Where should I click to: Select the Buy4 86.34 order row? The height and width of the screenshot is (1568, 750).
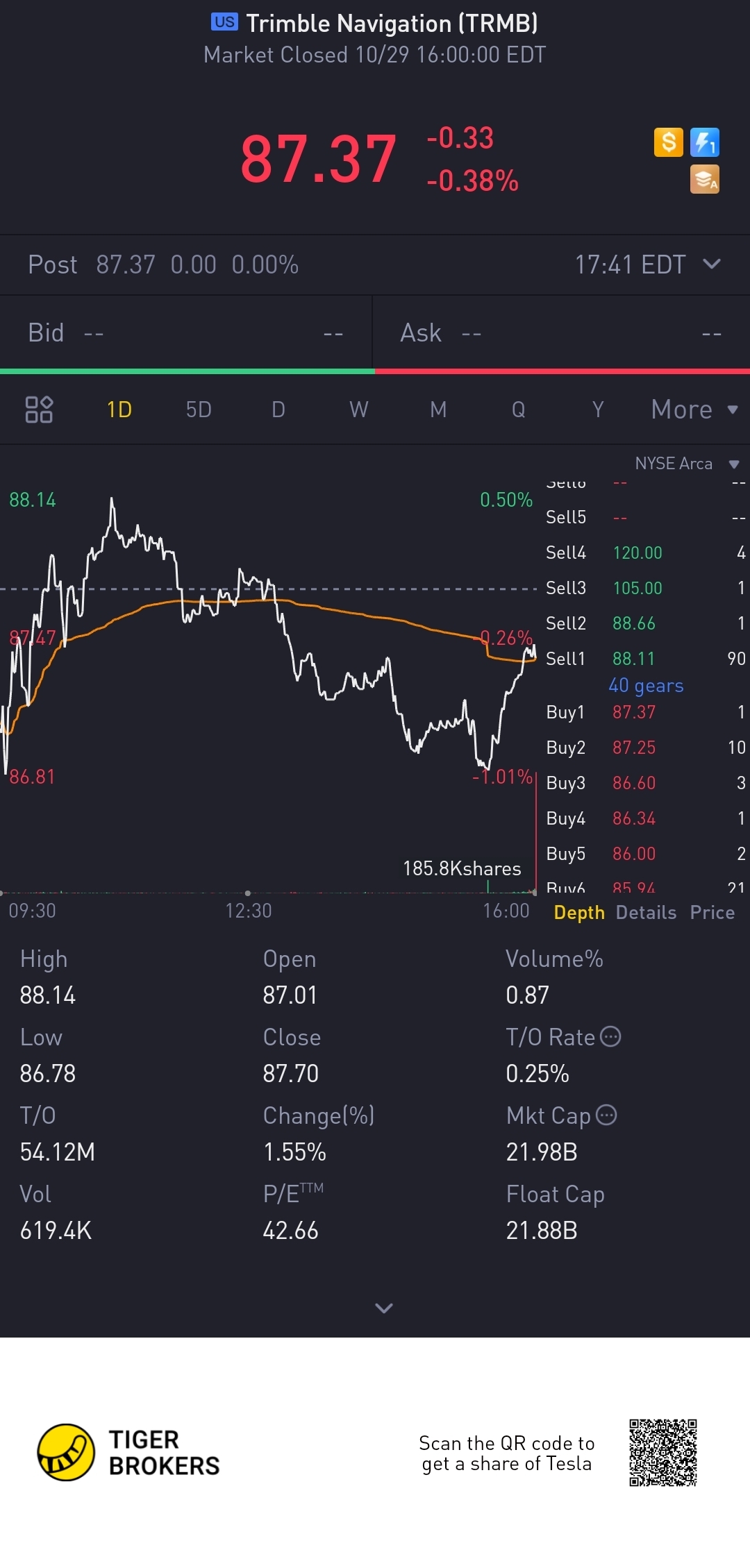tap(645, 818)
